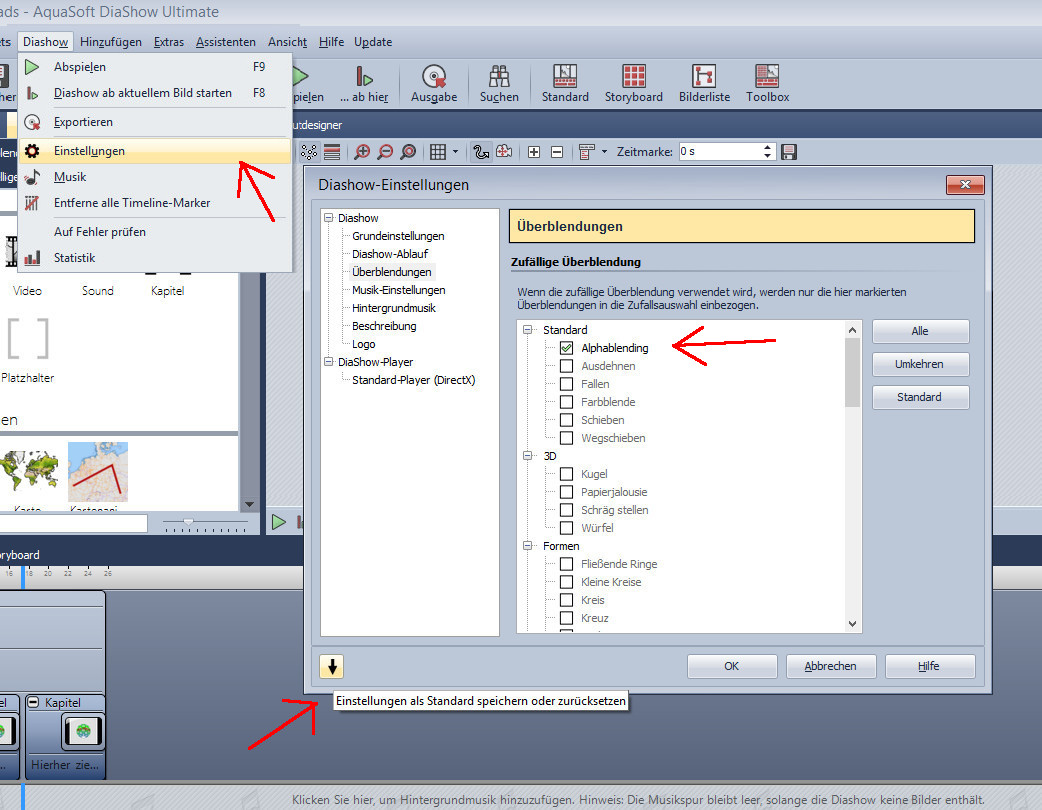Click the save Zeitmarke floppy icon
The width and height of the screenshot is (1042, 810).
coord(789,152)
